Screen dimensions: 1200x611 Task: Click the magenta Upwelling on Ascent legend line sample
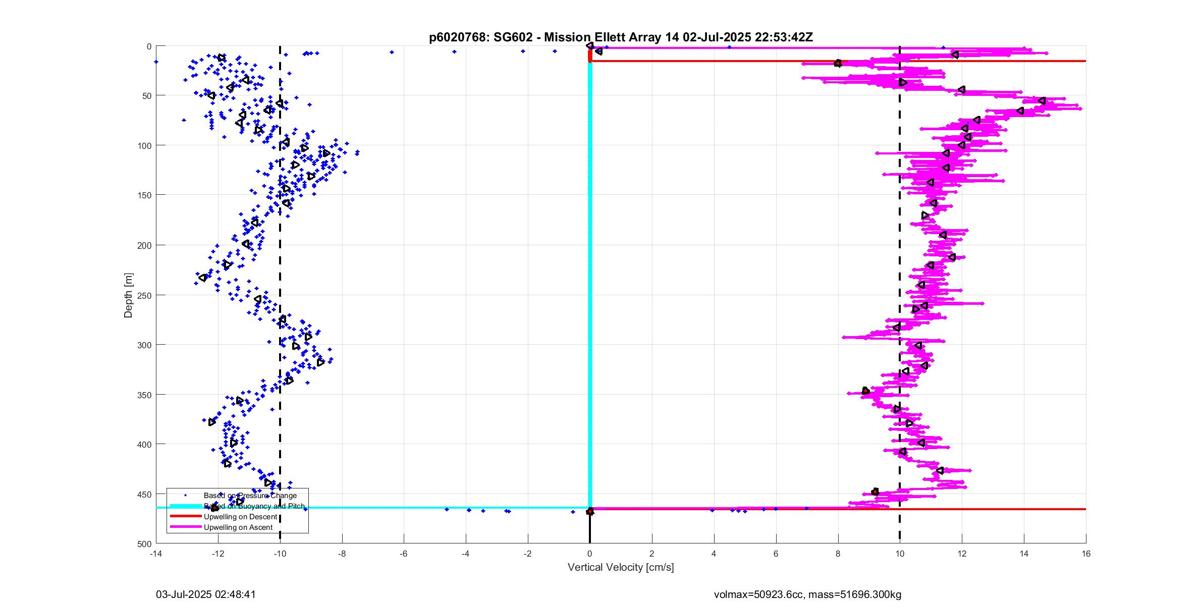(185, 526)
